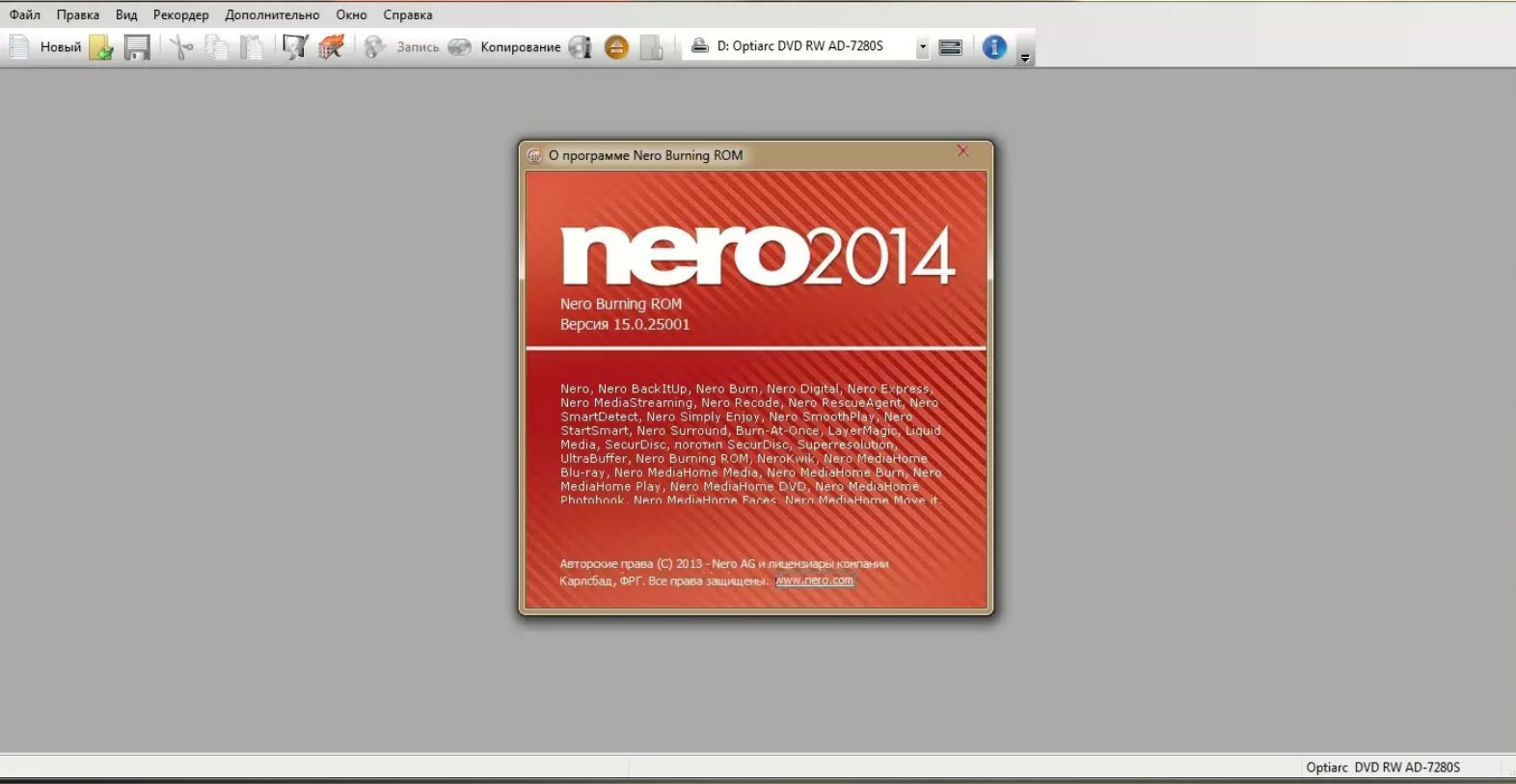Click the nero 2014 logo
This screenshot has width=1516, height=784.
click(758, 255)
